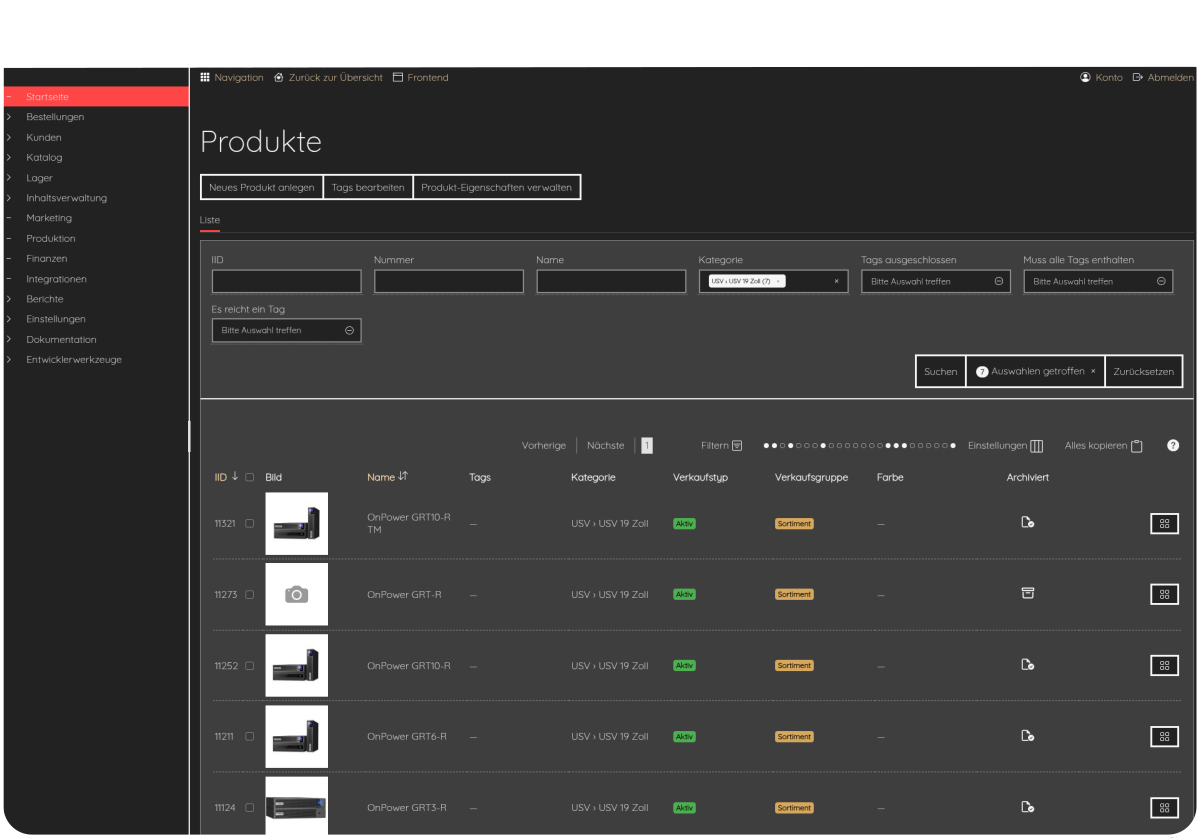Open the Filtern filter icon
The width and height of the screenshot is (1200, 838).
point(734,445)
